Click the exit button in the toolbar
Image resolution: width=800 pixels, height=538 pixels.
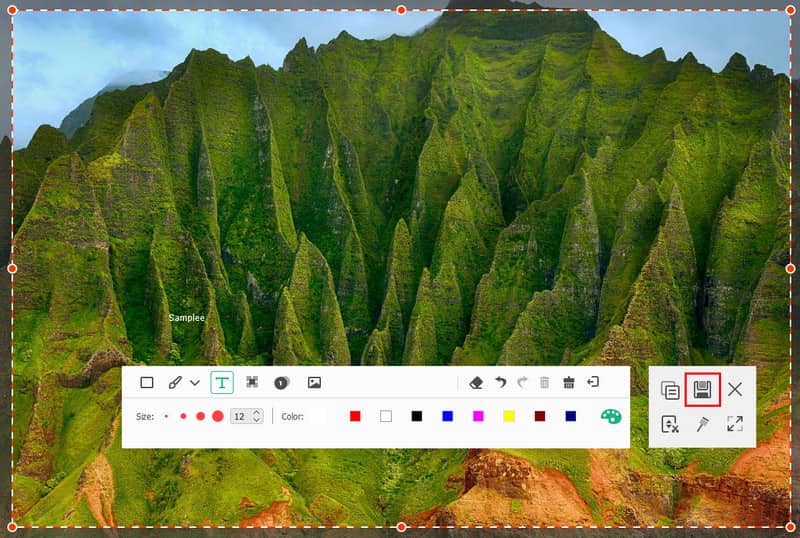pyautogui.click(x=593, y=382)
